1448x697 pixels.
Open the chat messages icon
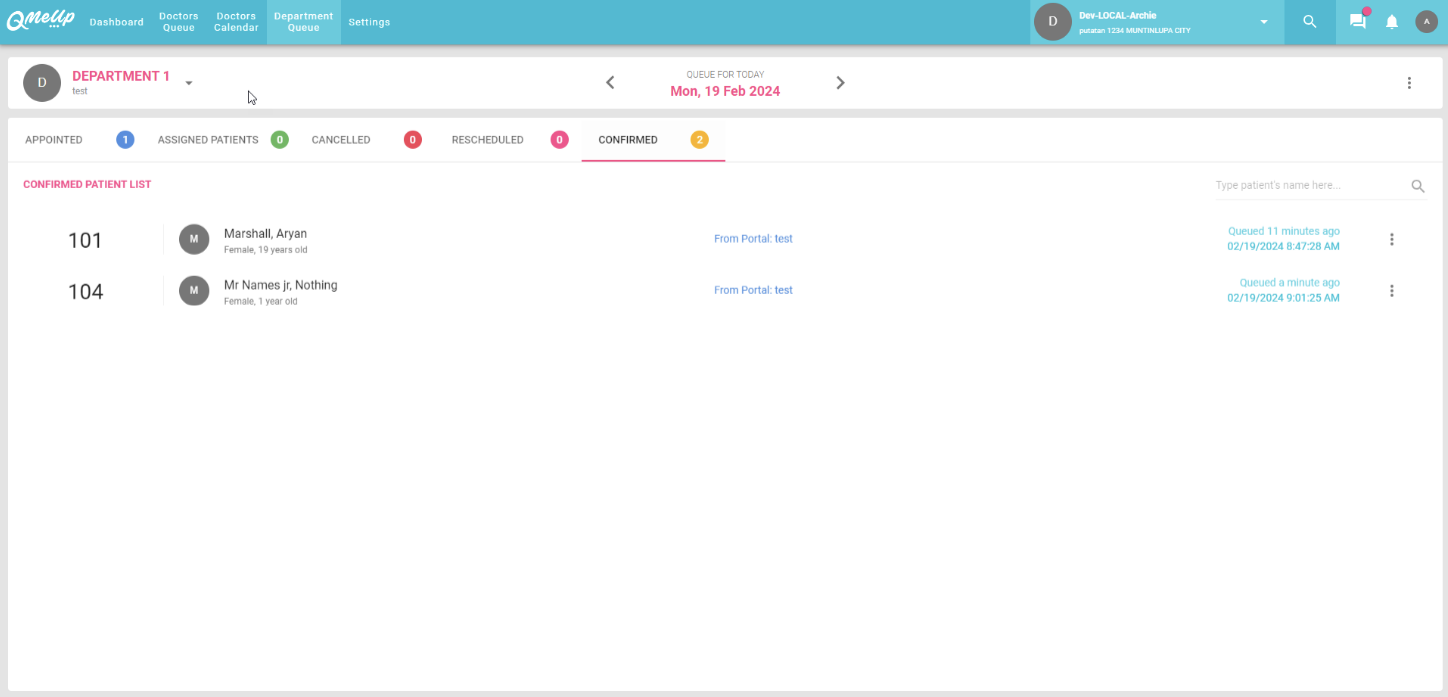point(1357,21)
